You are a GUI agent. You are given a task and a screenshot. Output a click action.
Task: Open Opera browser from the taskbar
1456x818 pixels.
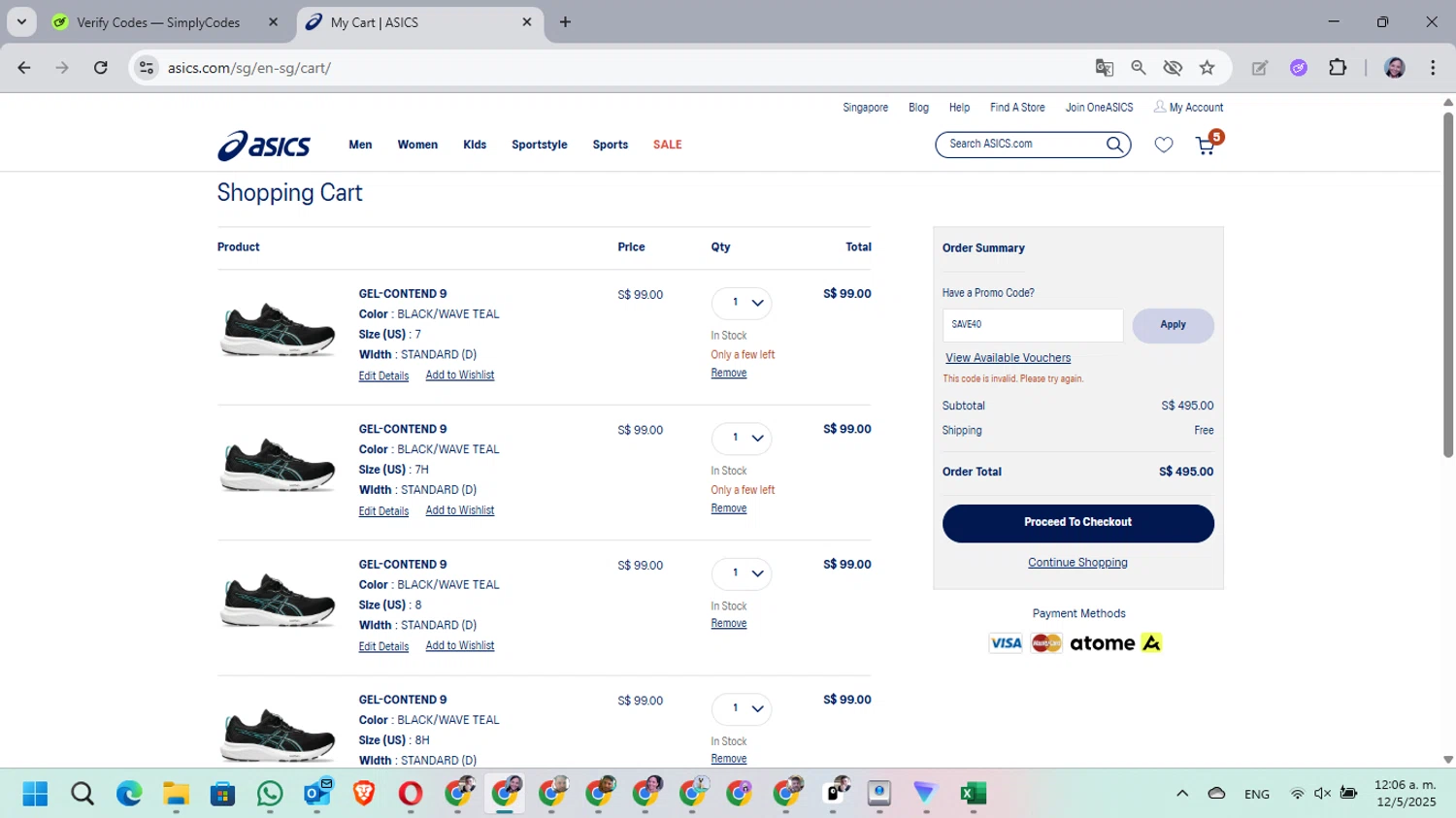click(x=411, y=794)
